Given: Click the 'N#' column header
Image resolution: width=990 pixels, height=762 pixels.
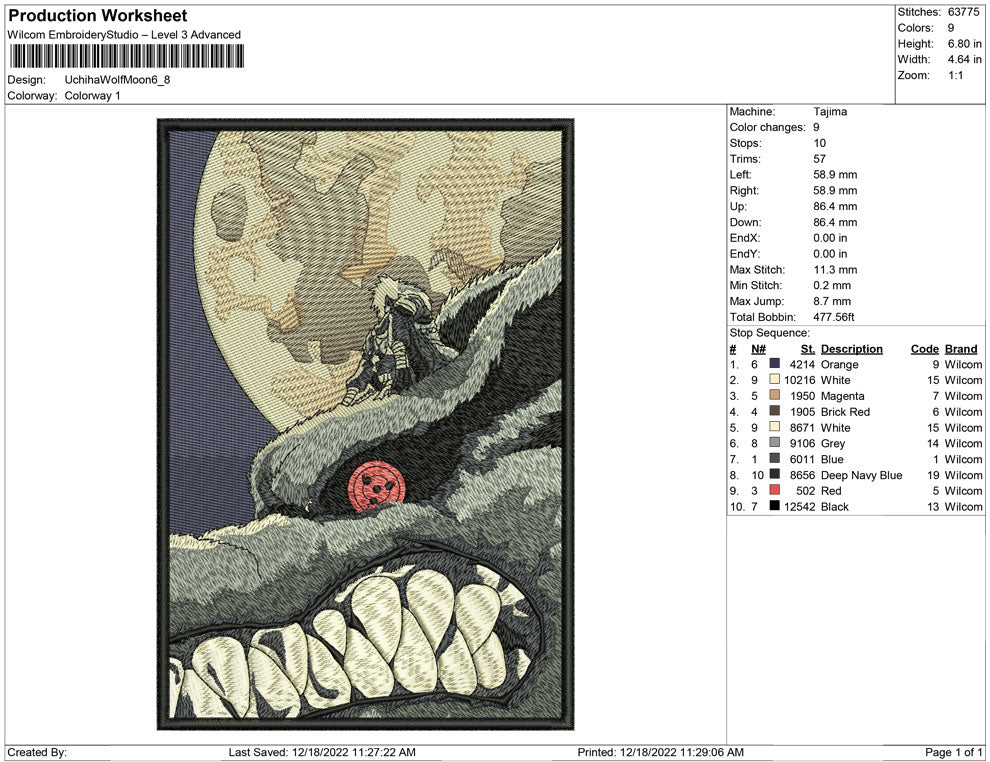Looking at the screenshot, I should pyautogui.click(x=758, y=349).
